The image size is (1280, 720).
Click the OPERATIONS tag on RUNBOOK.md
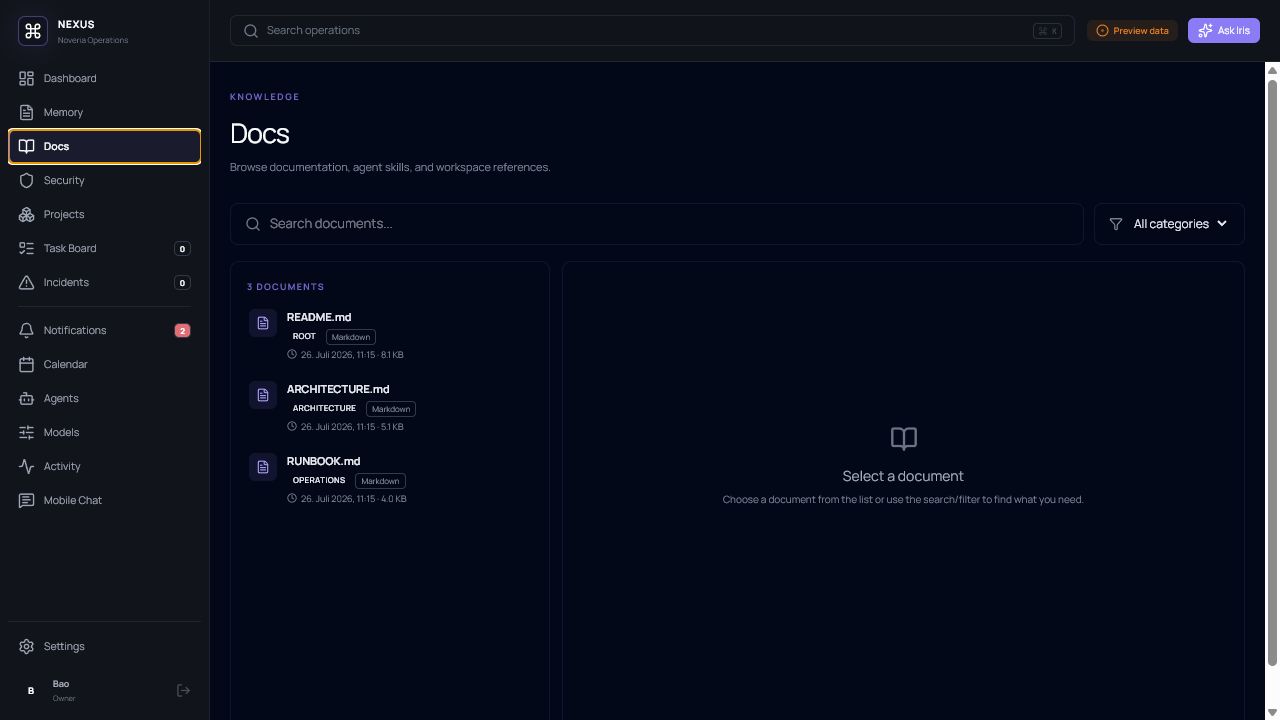(319, 481)
